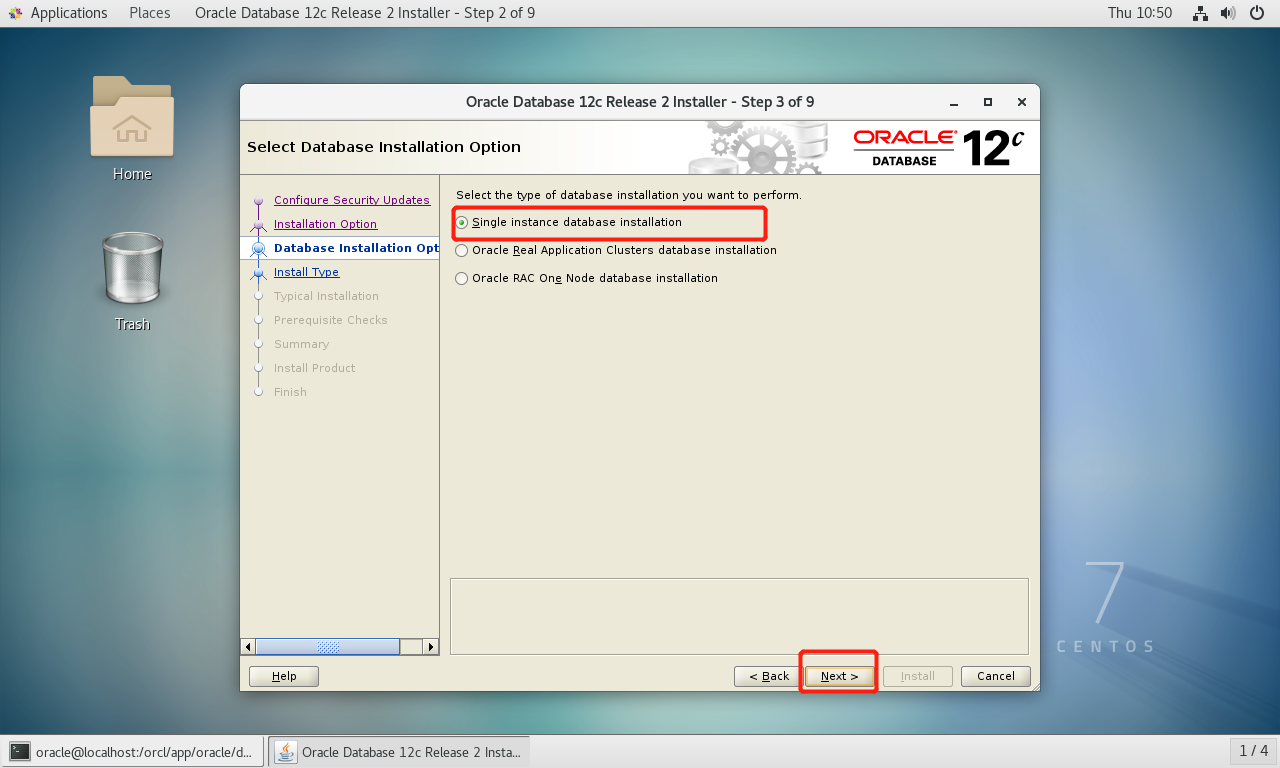Select Single instance database installation

point(568,222)
